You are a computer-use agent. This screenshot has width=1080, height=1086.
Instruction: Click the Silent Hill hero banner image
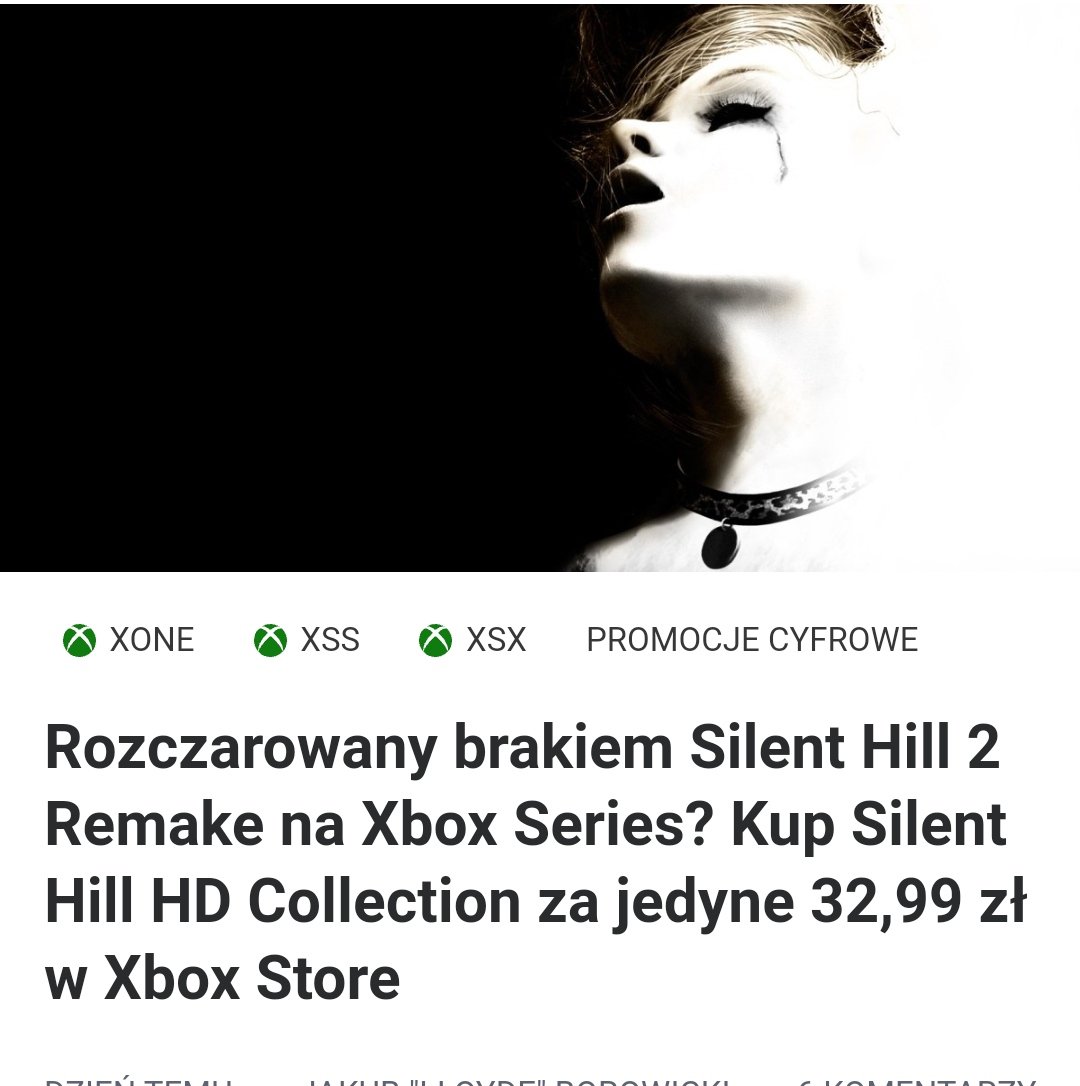coord(540,287)
